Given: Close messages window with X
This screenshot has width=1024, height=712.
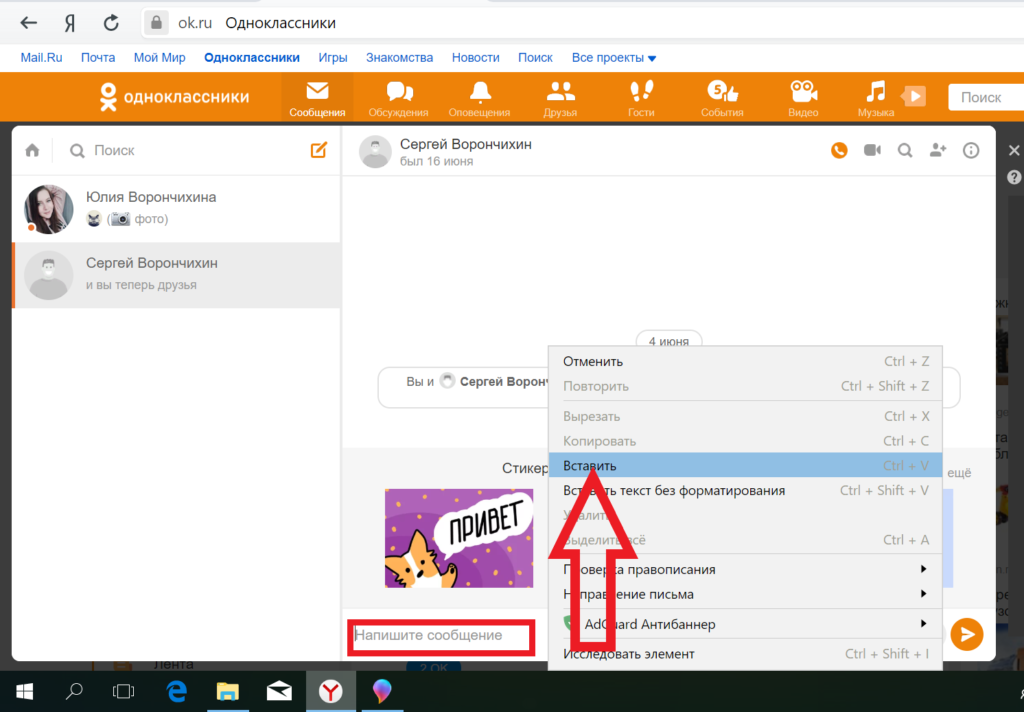Looking at the screenshot, I should (1014, 151).
